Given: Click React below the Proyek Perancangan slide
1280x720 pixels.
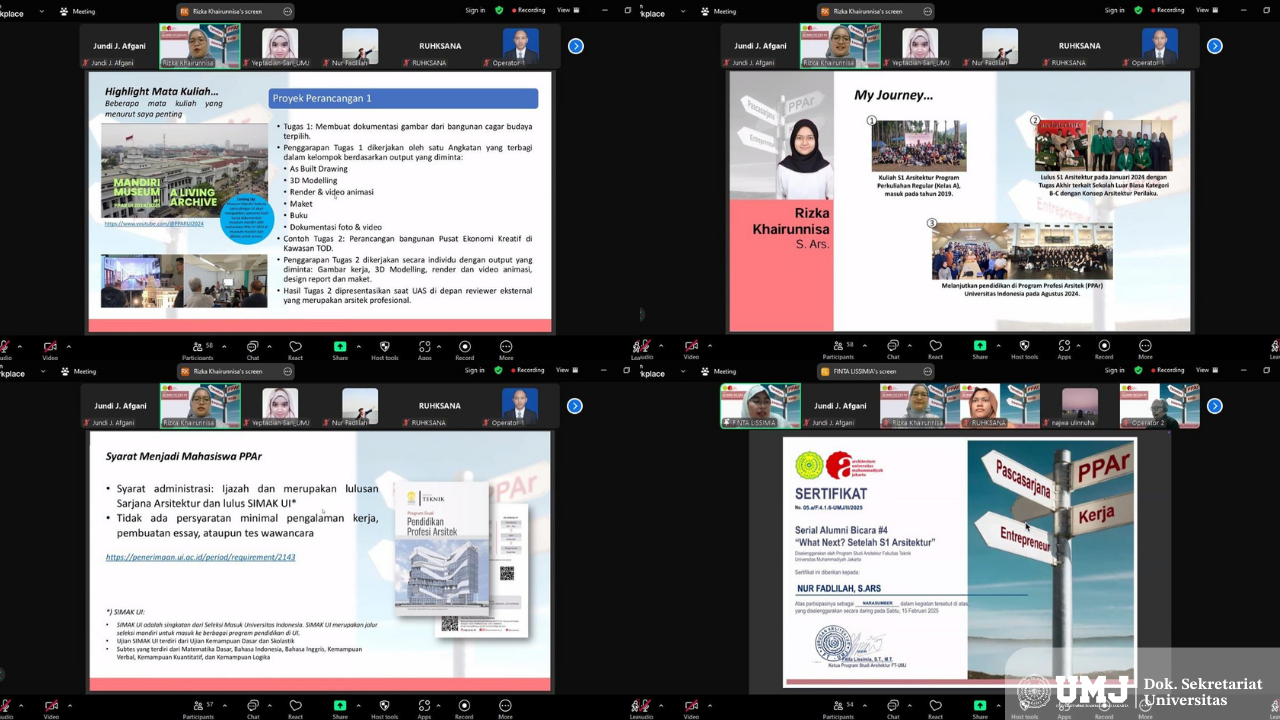Looking at the screenshot, I should pyautogui.click(x=295, y=350).
